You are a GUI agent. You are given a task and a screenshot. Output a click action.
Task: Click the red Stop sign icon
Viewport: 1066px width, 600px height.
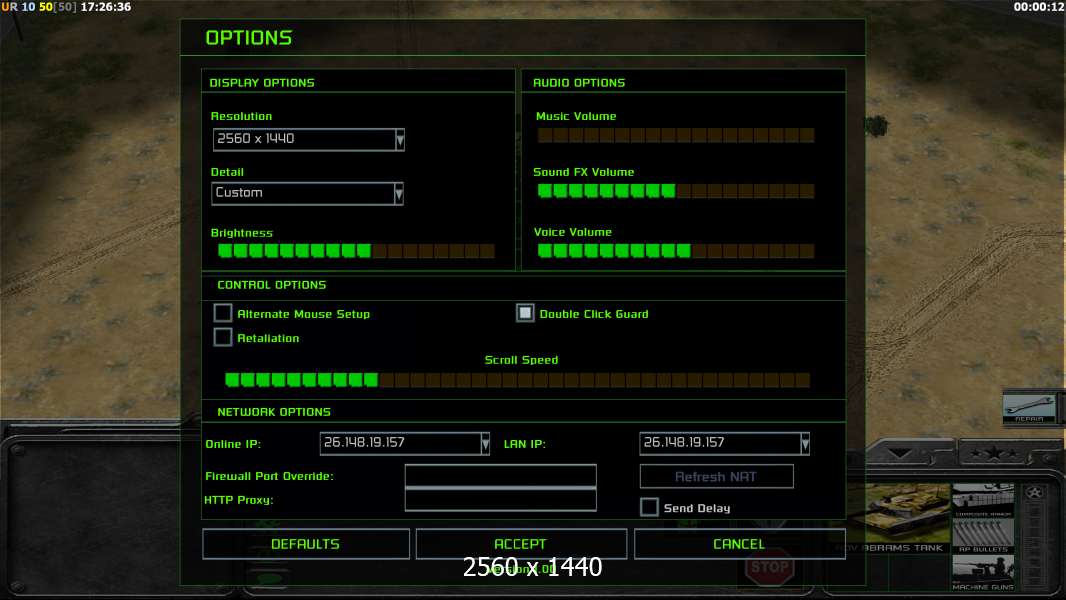769,567
